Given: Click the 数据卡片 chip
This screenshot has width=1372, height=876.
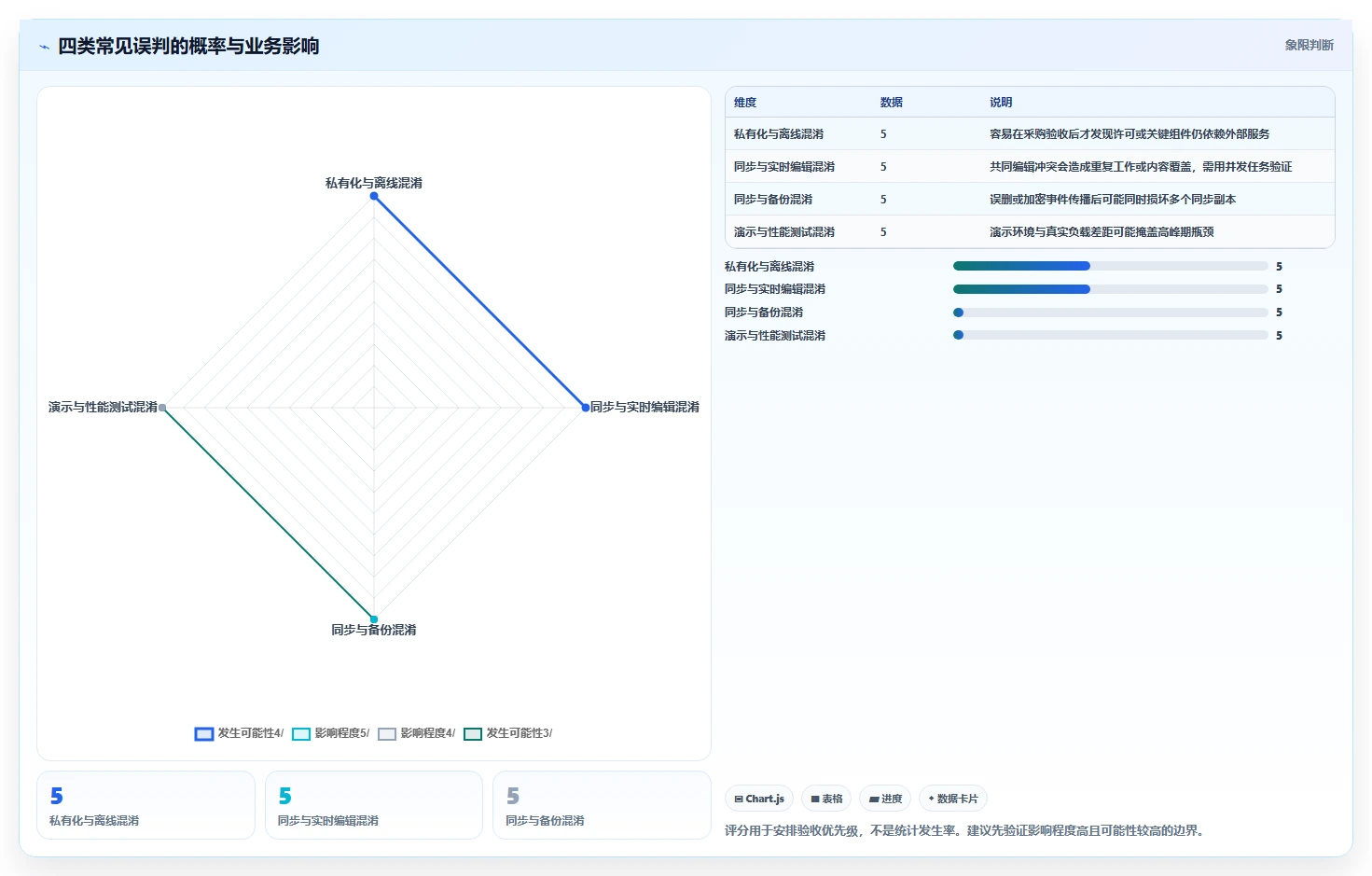Looking at the screenshot, I should pos(953,799).
